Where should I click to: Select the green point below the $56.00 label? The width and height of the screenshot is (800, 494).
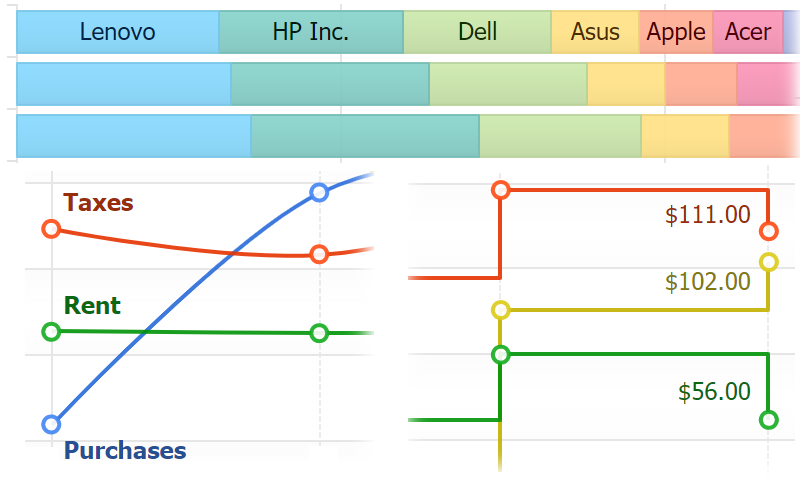769,419
